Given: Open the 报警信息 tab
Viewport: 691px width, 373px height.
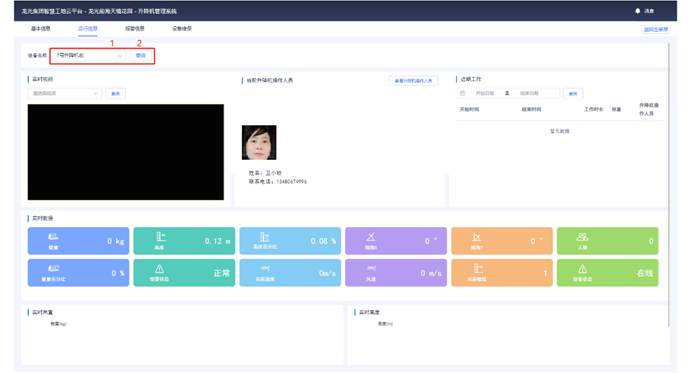Looking at the screenshot, I should coord(134,29).
